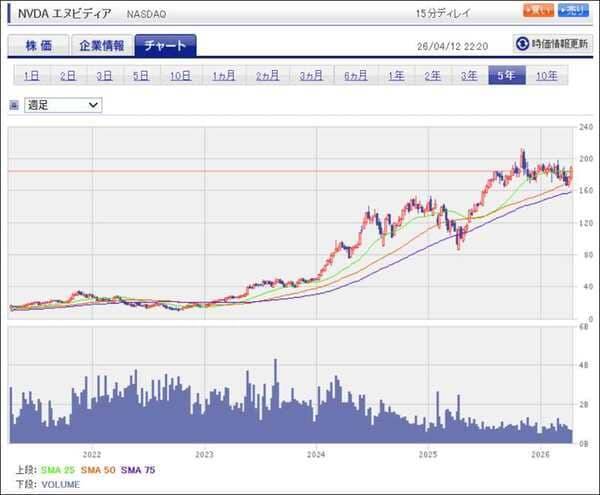Choose the 3ヵ月 chart period
600x495 pixels.
coord(311,76)
